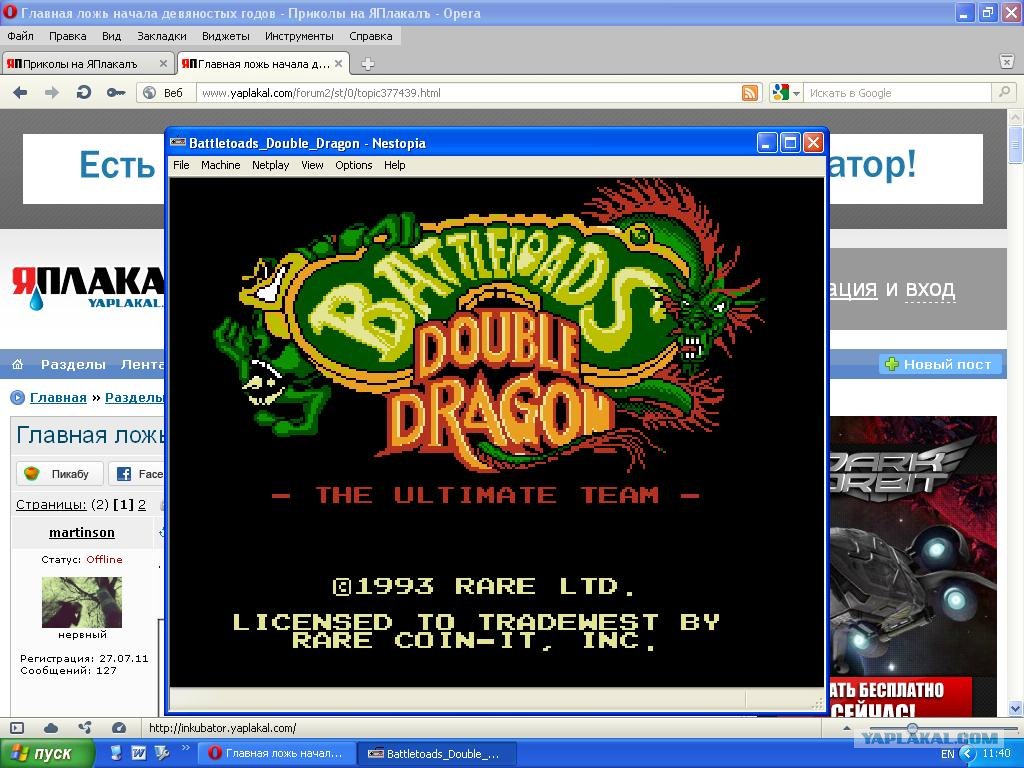Click Show Desktop in quick launch
The width and height of the screenshot is (1024, 768).
116,753
